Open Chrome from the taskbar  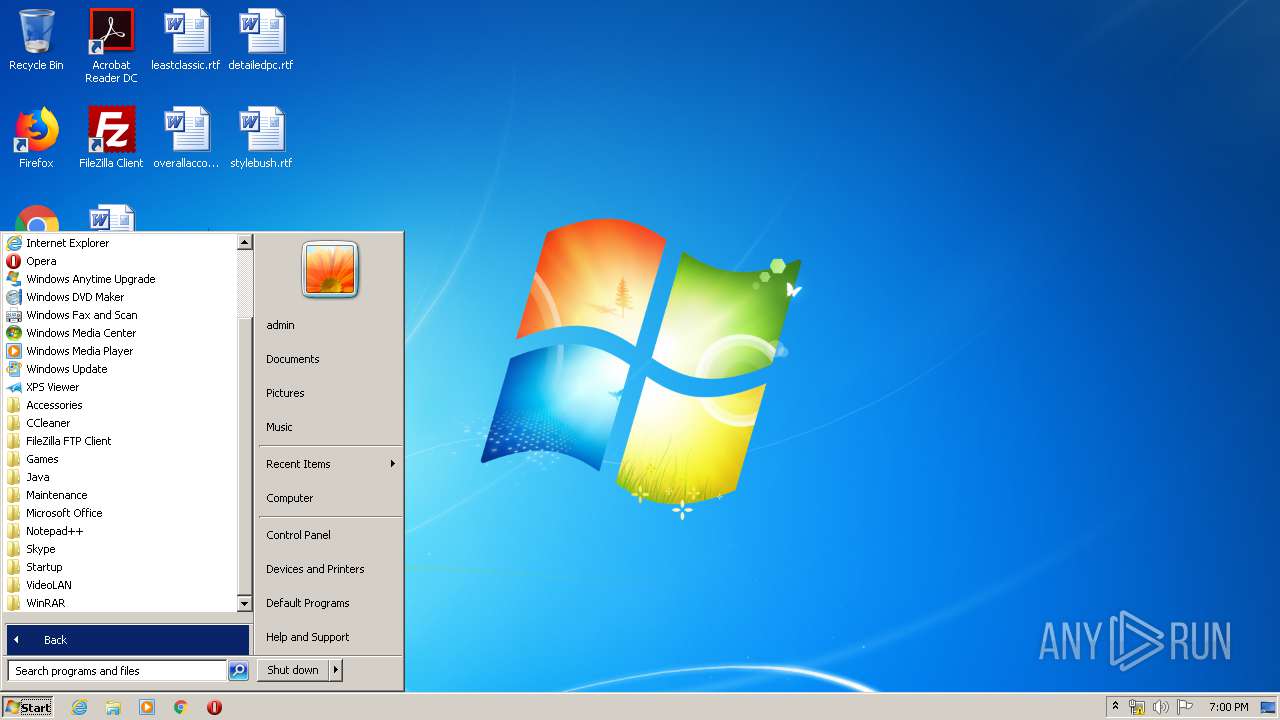pyautogui.click(x=181, y=707)
